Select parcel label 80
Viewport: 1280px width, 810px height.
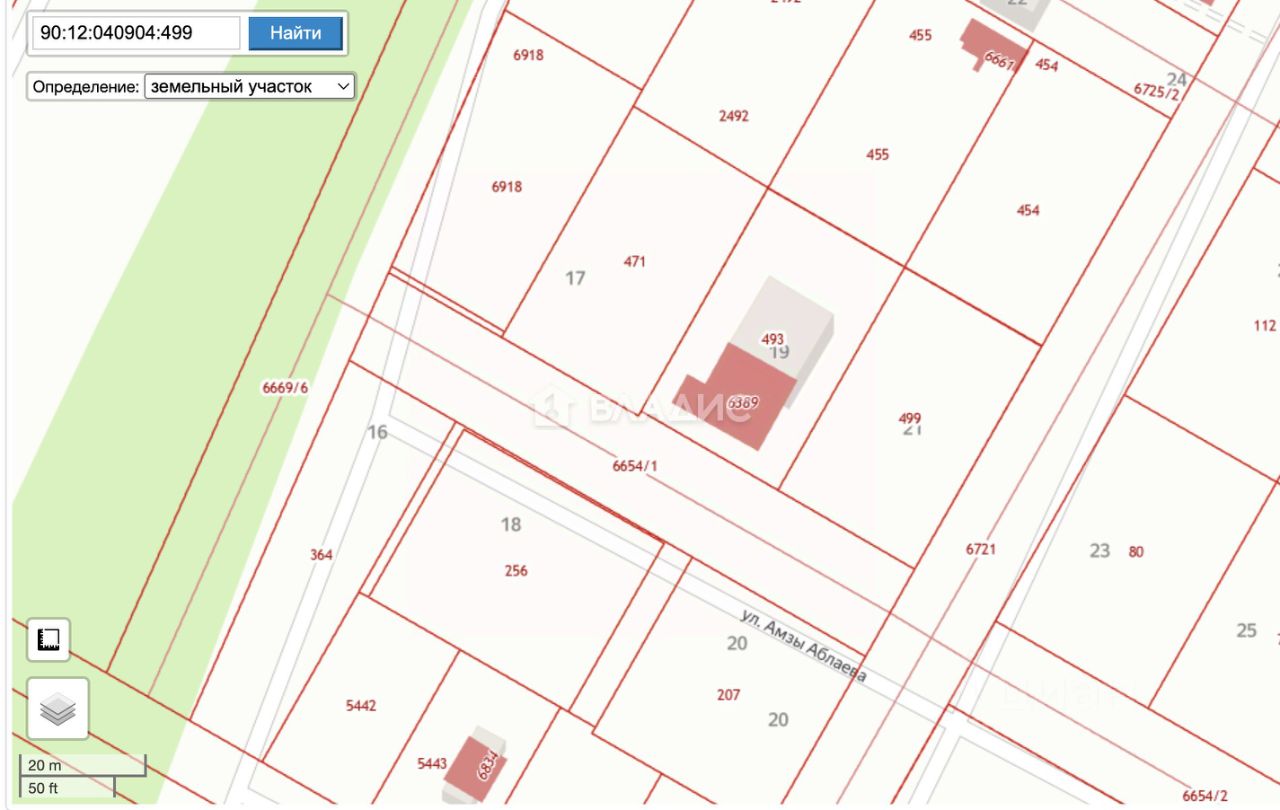(1136, 551)
